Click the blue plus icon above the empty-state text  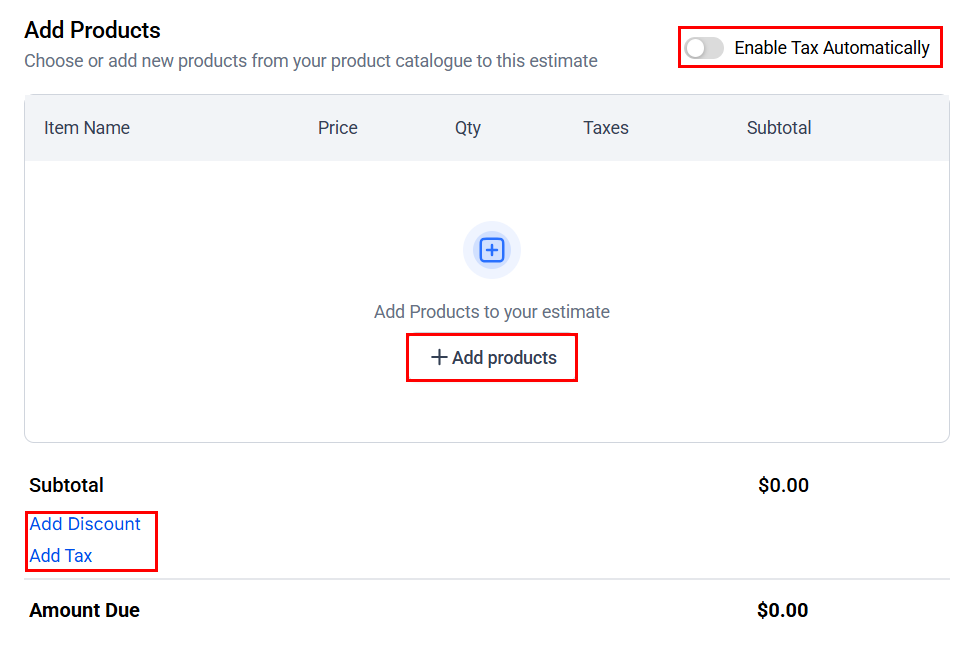point(491,250)
